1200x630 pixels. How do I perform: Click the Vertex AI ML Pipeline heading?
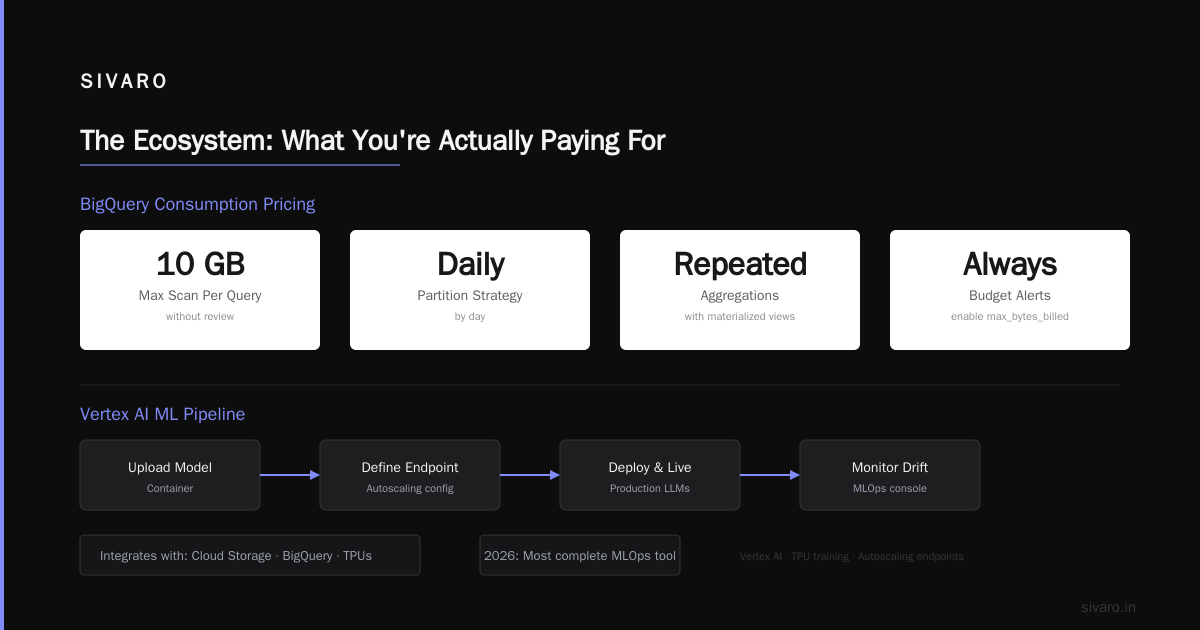[x=163, y=414]
